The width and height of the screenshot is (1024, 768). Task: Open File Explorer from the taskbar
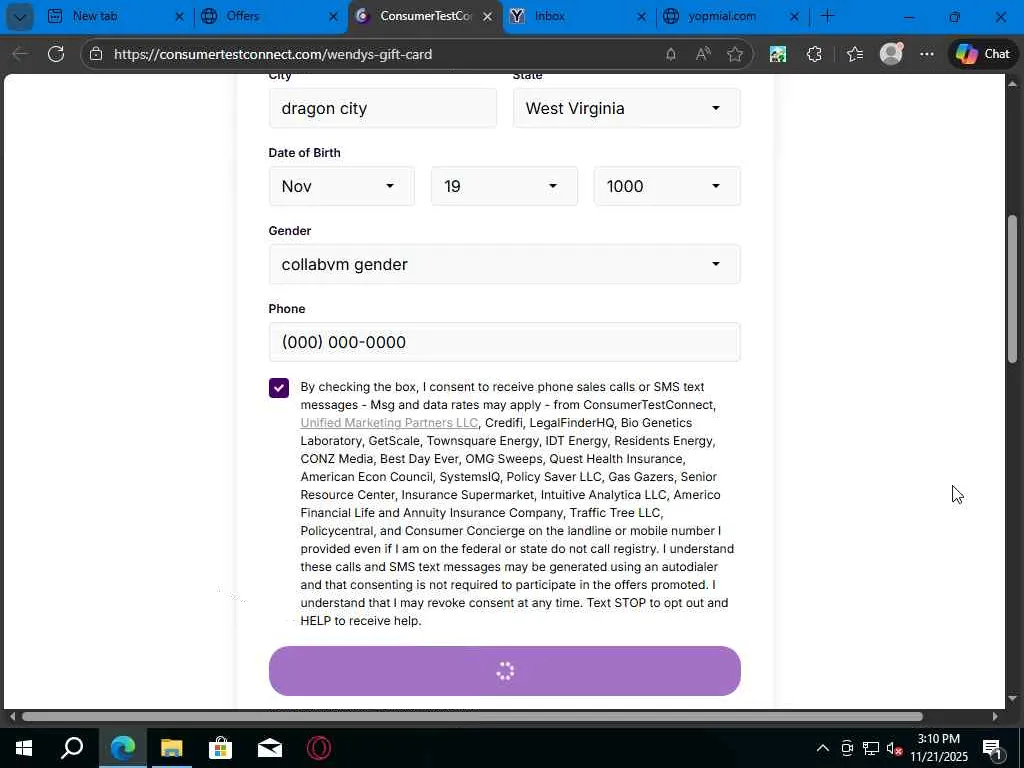[x=171, y=748]
